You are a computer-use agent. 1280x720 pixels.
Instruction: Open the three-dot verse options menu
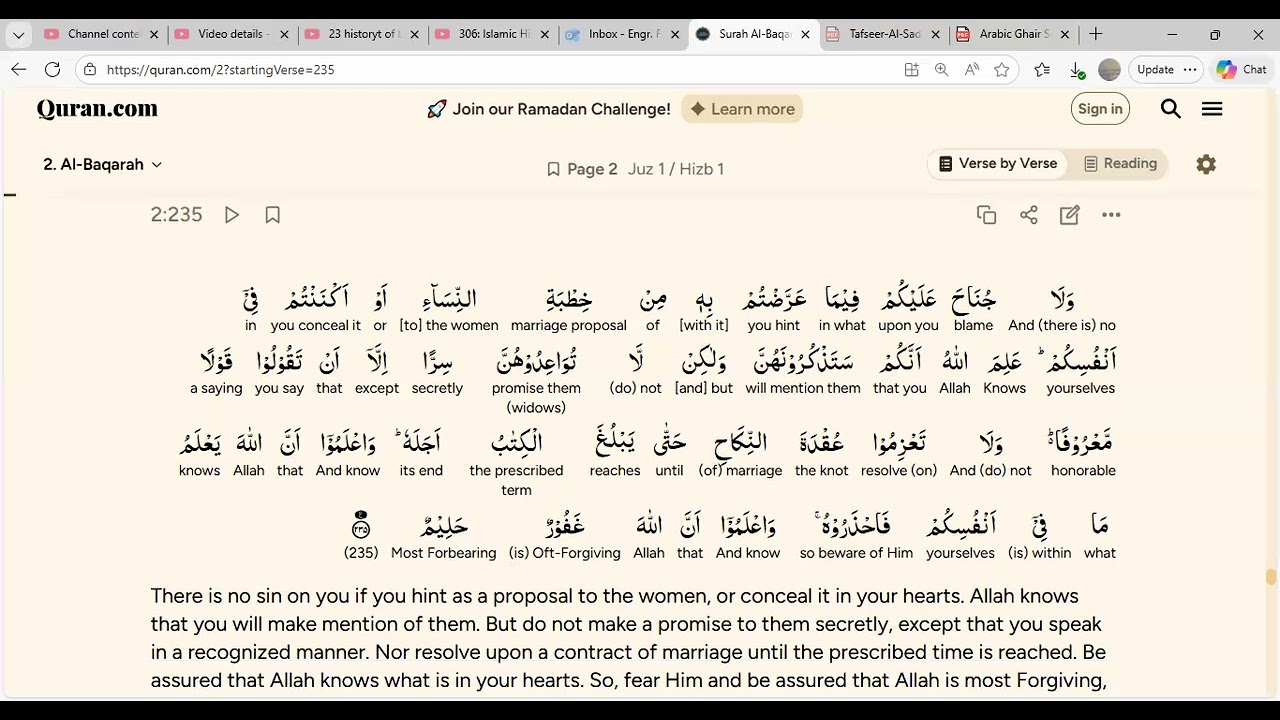point(1111,215)
